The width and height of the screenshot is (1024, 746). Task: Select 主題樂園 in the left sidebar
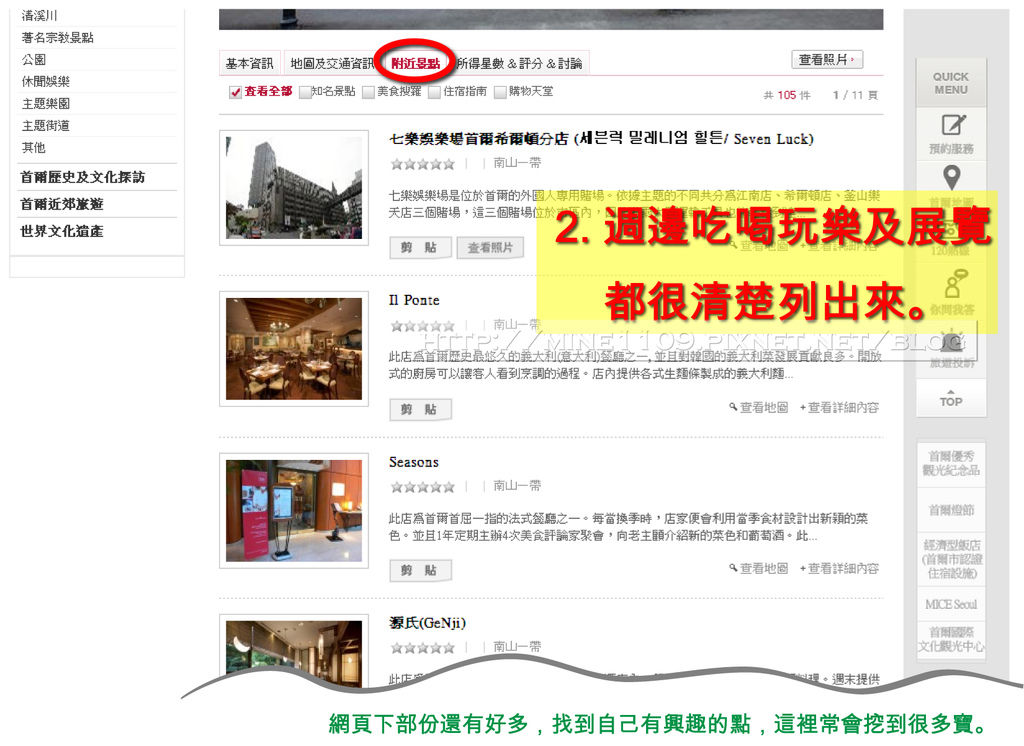coord(46,104)
